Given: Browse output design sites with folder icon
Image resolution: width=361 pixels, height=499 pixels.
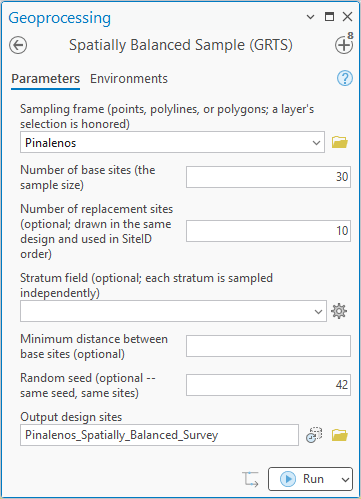Looking at the screenshot, I should coord(340,435).
